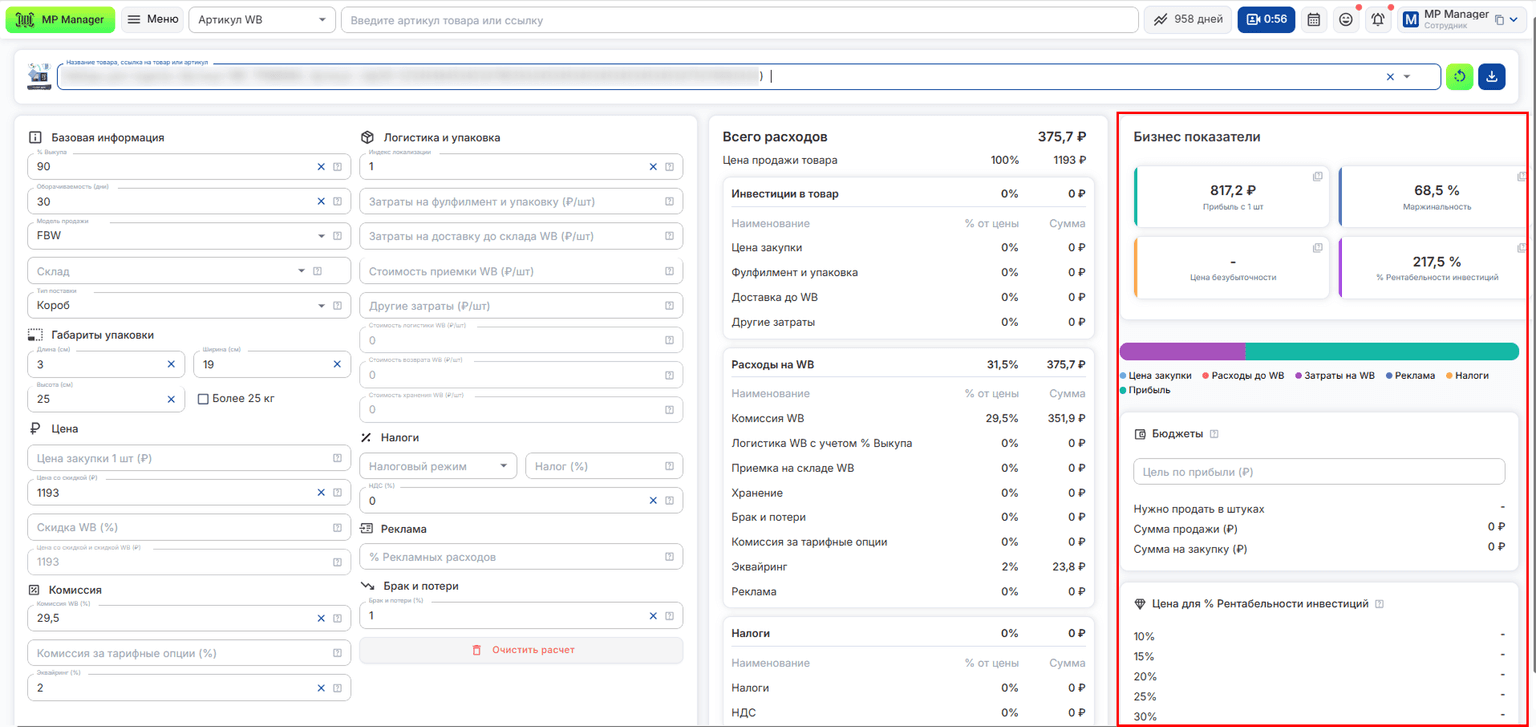
Task: Open the notifications bell icon
Action: coord(1378,19)
